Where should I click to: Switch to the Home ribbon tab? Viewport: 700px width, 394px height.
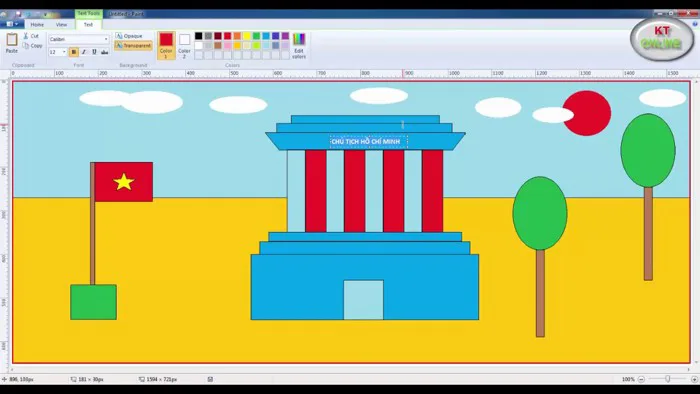37,25
